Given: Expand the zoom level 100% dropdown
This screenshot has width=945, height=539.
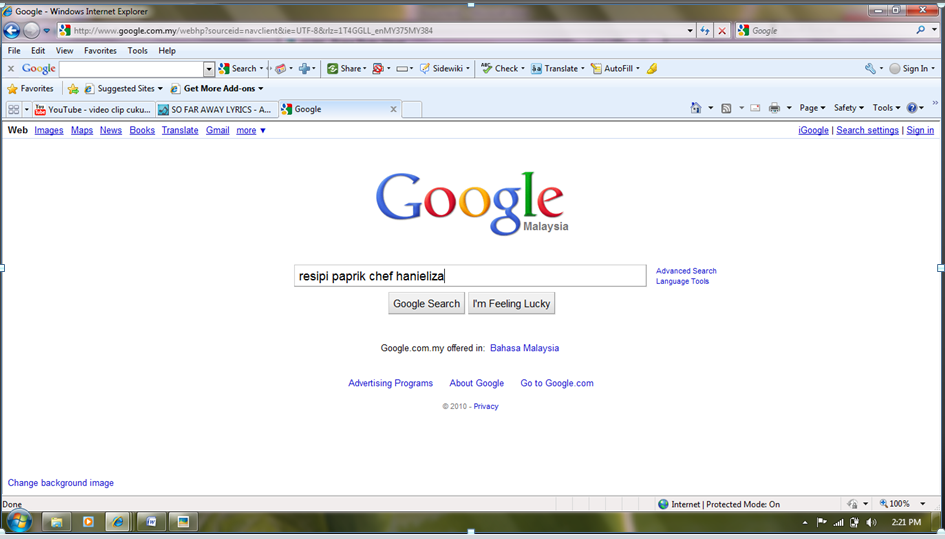Looking at the screenshot, I should (922, 503).
